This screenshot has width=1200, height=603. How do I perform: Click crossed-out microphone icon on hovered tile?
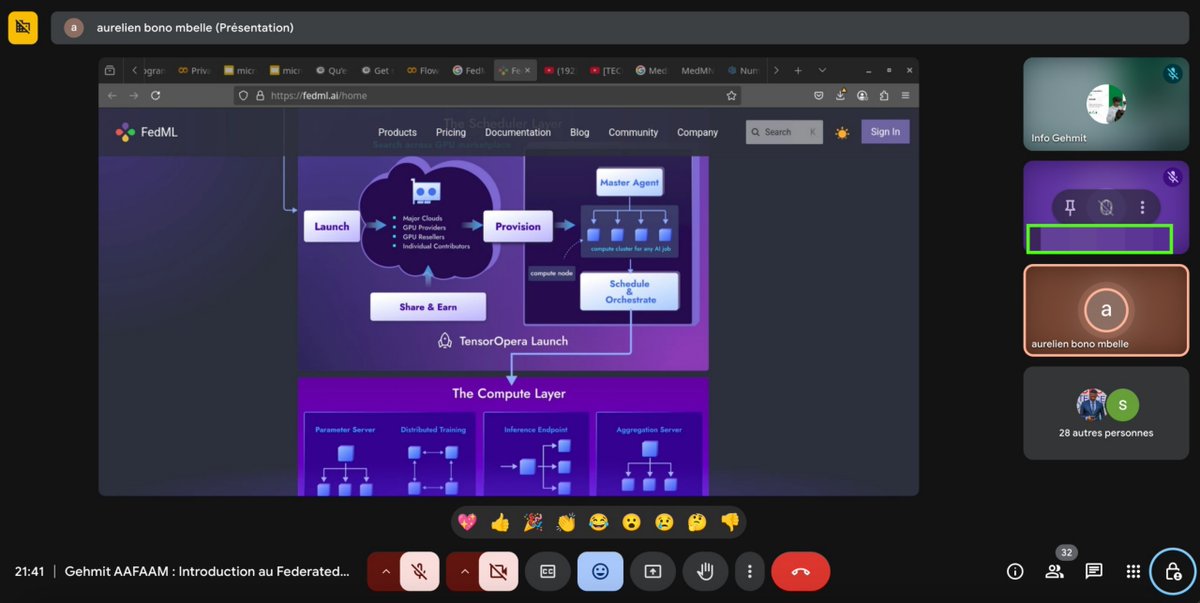click(1106, 208)
